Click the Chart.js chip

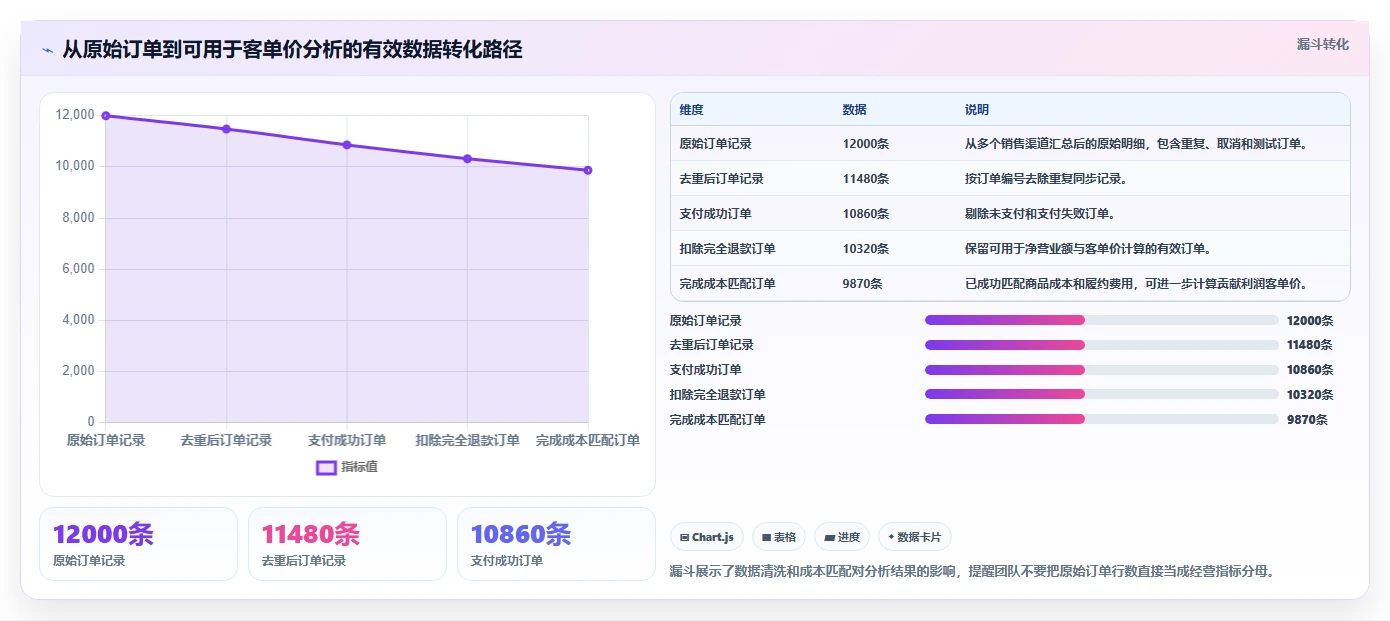(707, 537)
